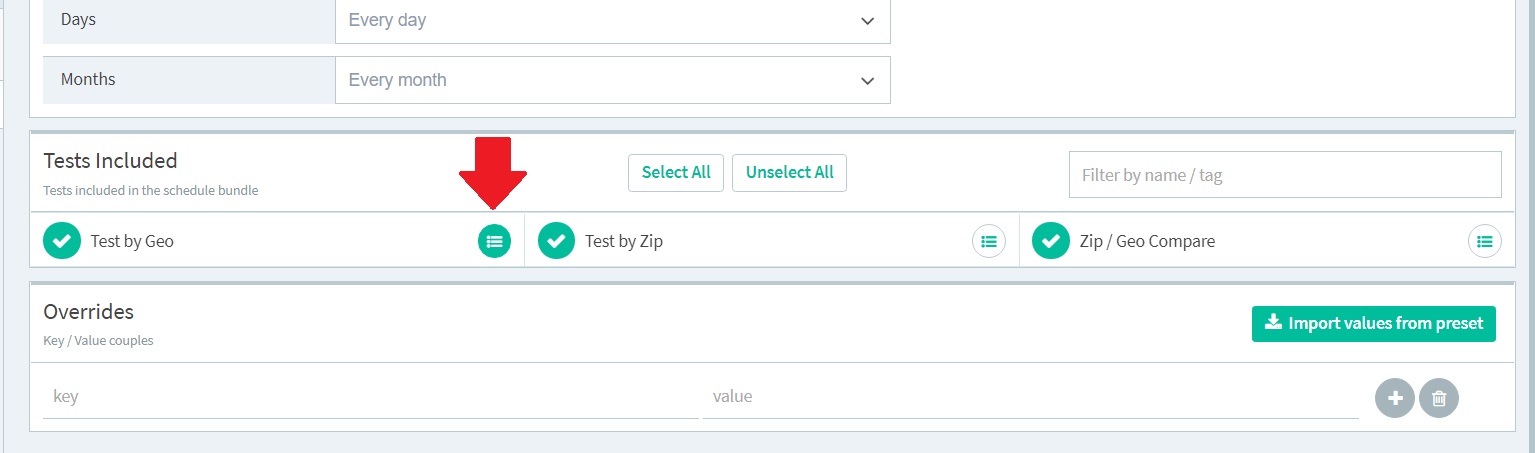Uncheck the Test by Zip checkmark

[x=556, y=241]
